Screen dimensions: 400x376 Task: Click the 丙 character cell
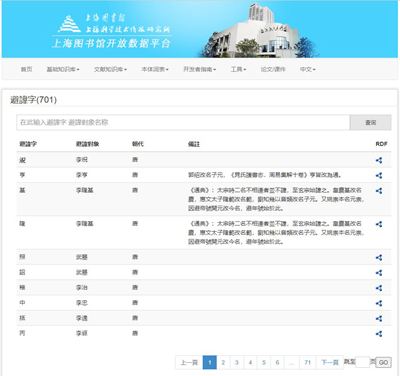pos(22,333)
